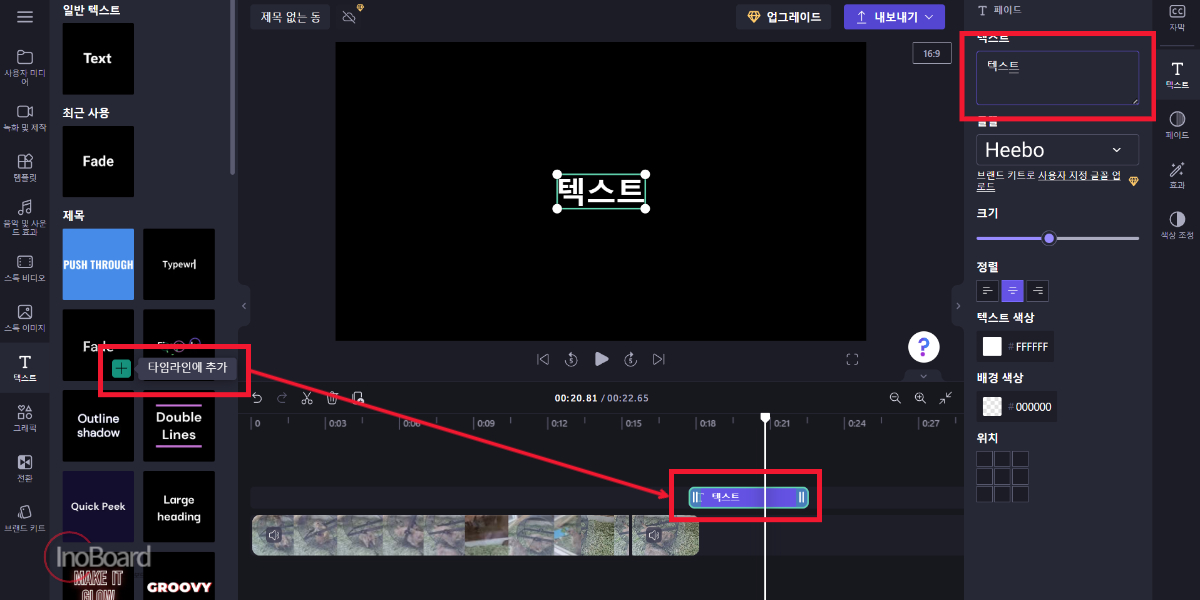The height and width of the screenshot is (600, 1200).
Task: Choose the Large heading title style
Action: 179,507
